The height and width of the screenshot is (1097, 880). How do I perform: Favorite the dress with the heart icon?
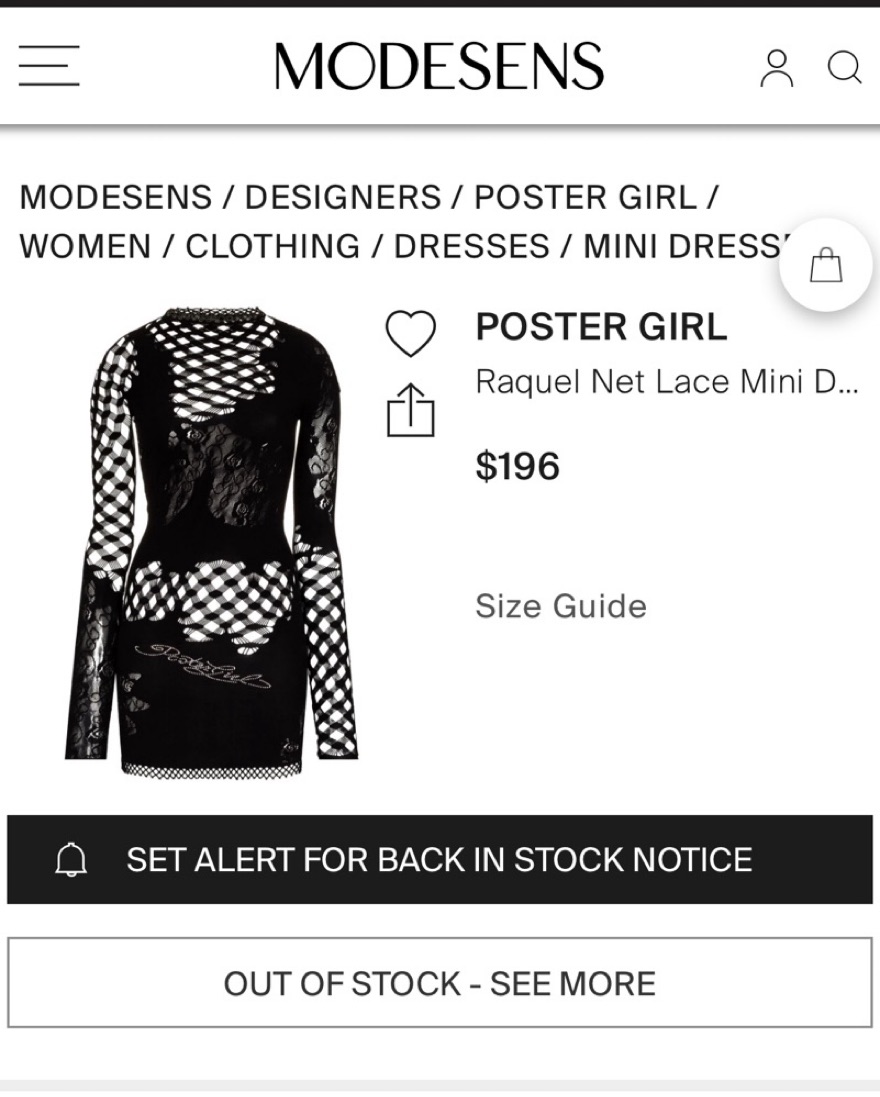[410, 333]
